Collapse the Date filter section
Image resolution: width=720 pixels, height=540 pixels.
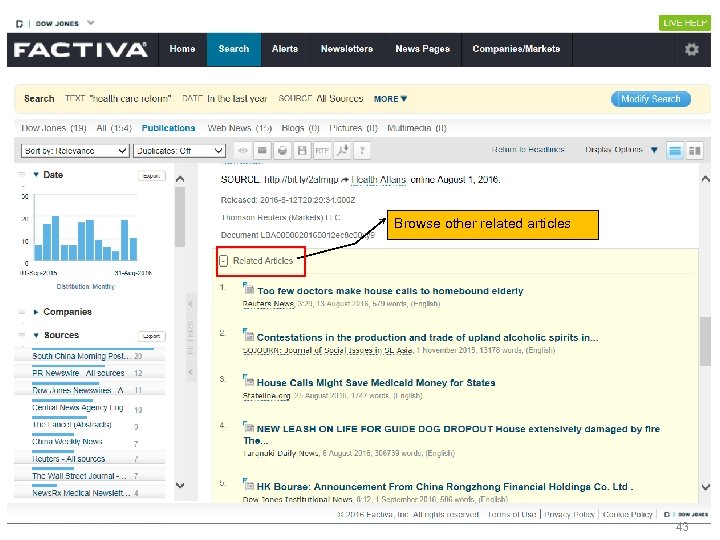point(36,174)
